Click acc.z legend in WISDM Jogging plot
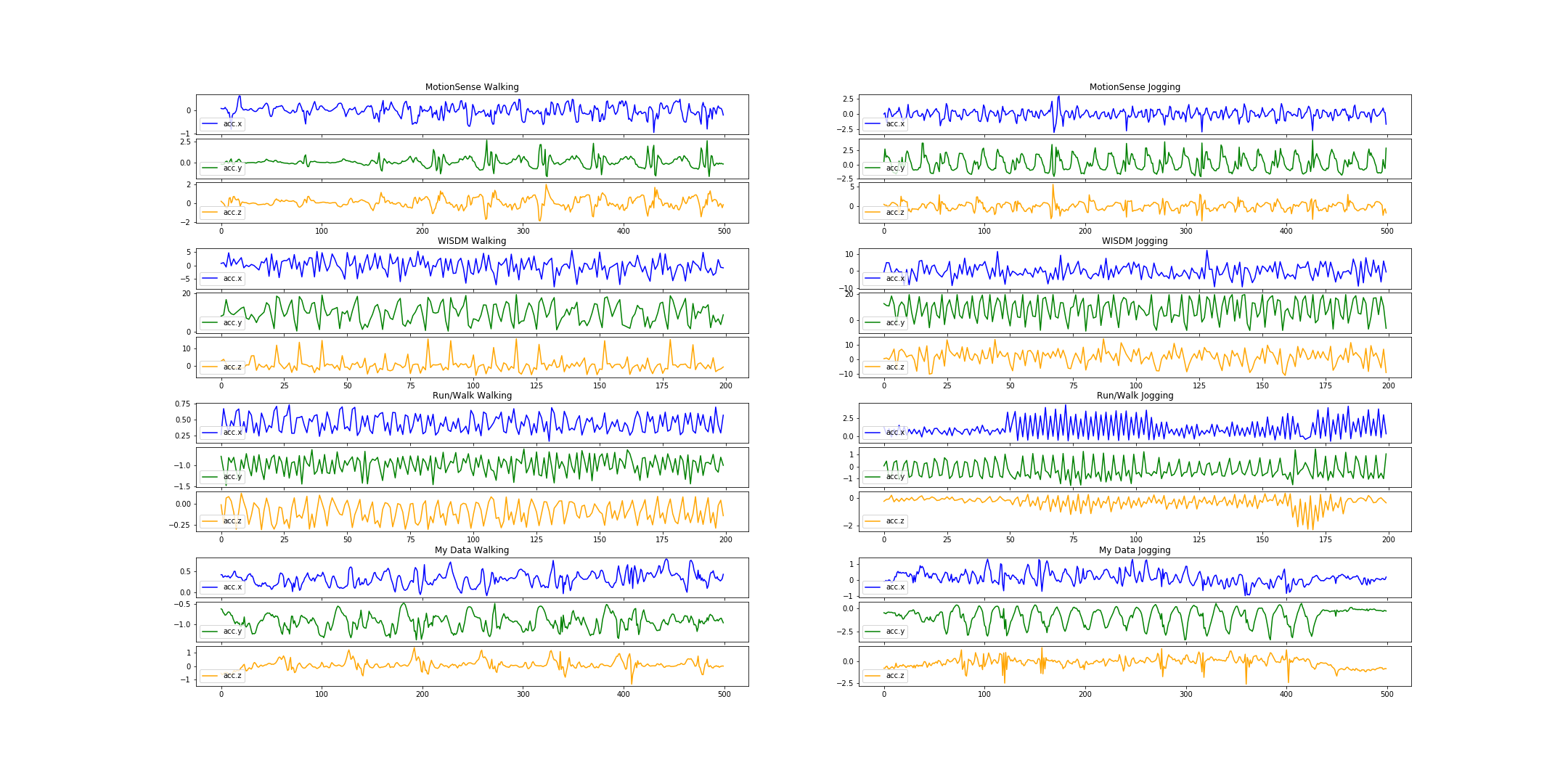Screen dimensions: 1568x784 pos(885,367)
